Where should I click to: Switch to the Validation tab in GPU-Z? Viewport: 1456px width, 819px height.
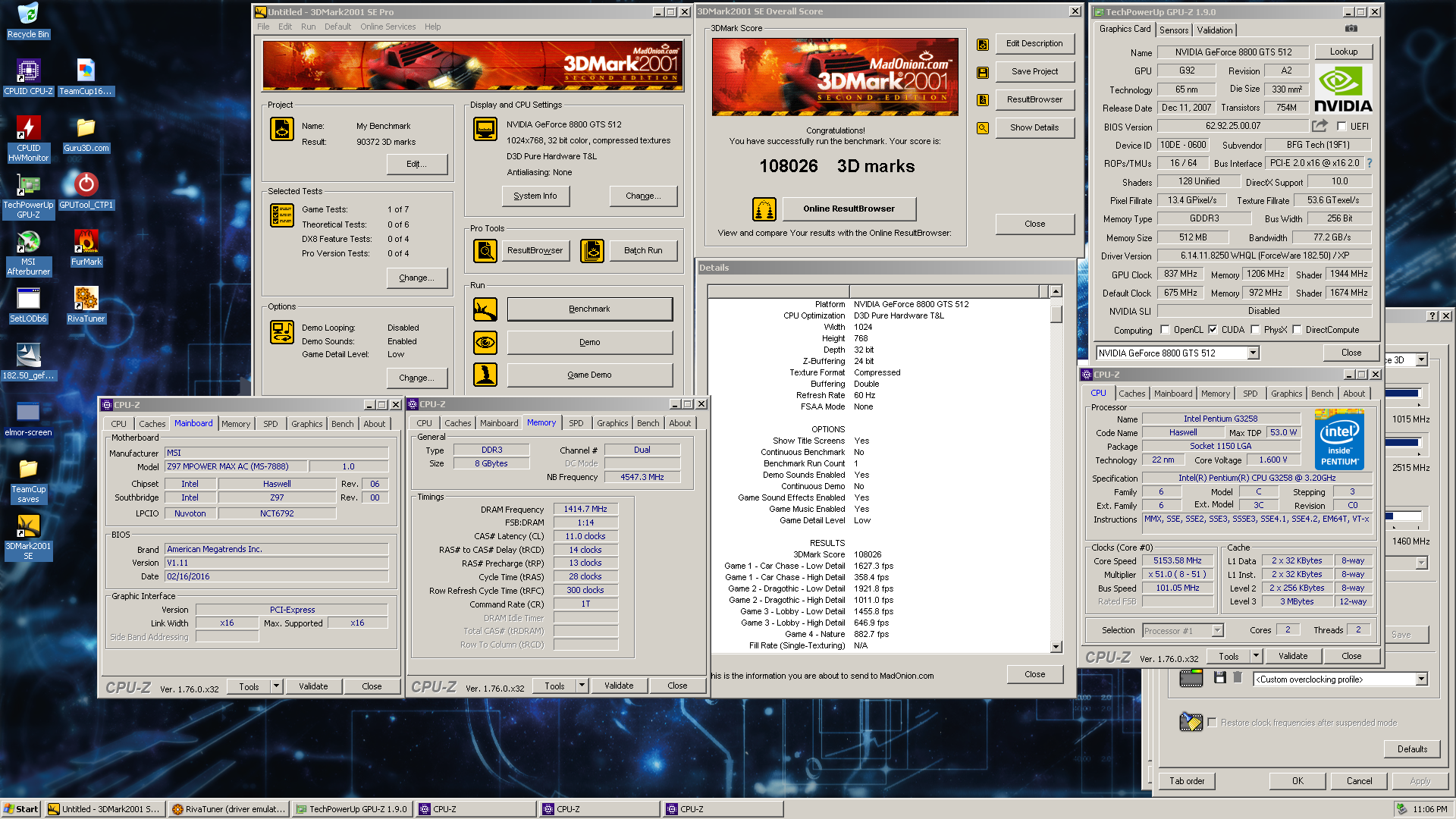click(x=1215, y=30)
